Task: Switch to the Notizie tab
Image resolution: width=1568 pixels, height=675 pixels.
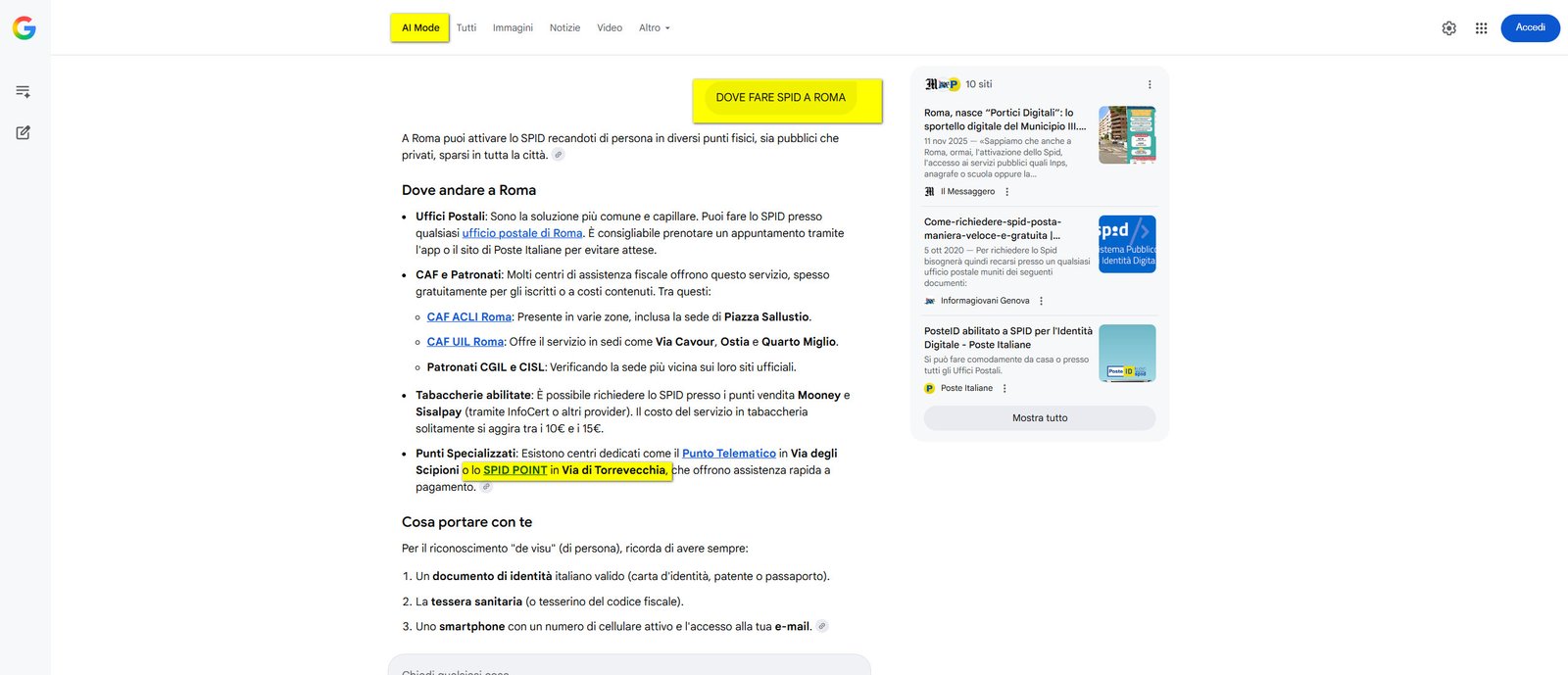Action: point(564,27)
